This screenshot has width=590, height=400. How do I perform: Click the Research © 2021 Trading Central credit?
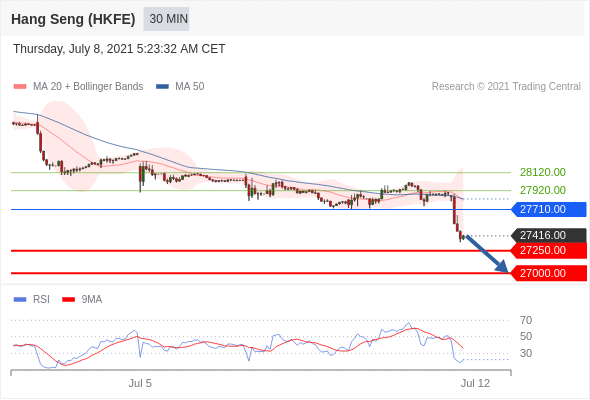[506, 87]
